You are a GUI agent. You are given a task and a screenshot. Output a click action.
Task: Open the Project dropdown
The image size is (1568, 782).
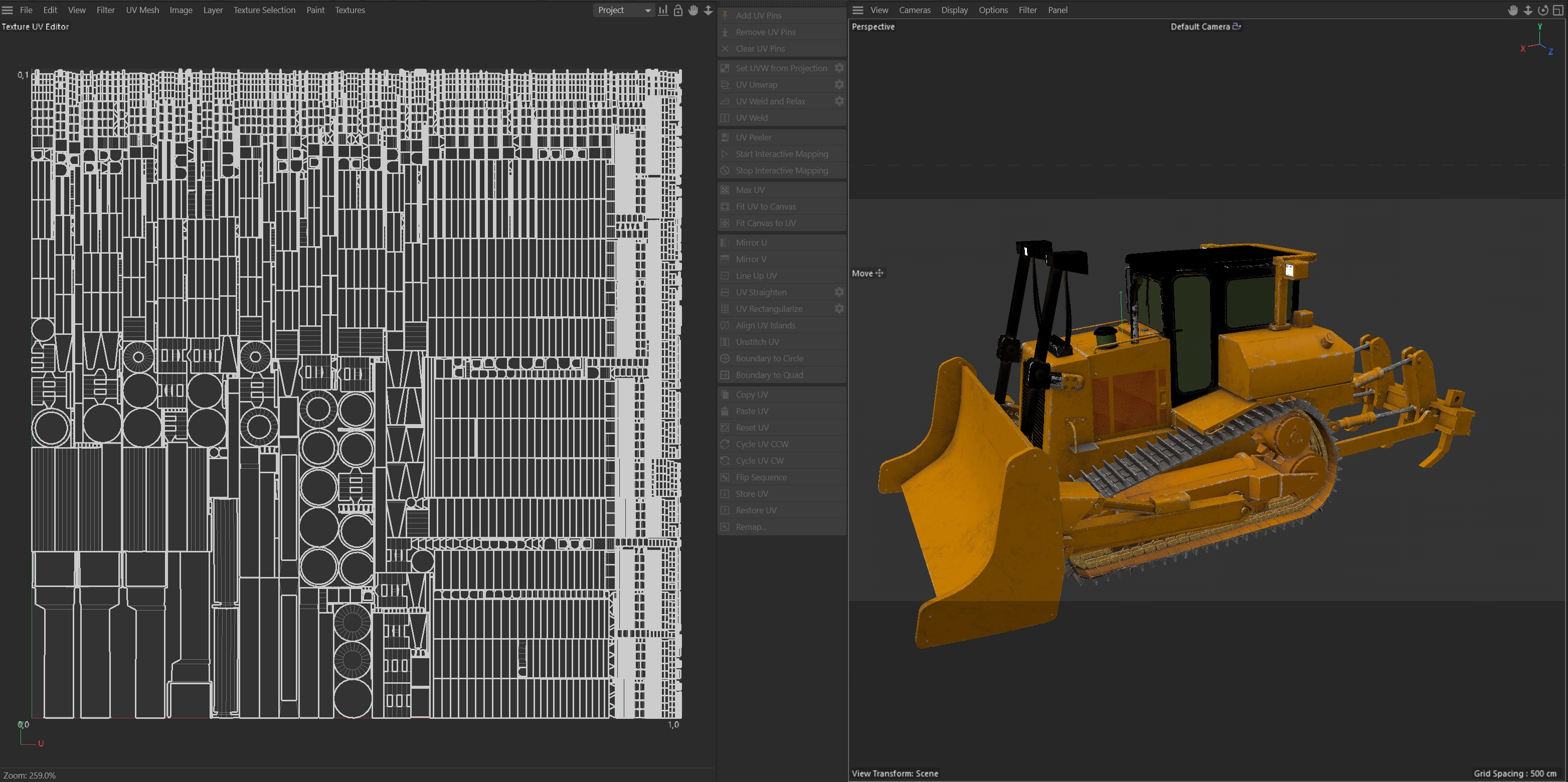(x=623, y=11)
